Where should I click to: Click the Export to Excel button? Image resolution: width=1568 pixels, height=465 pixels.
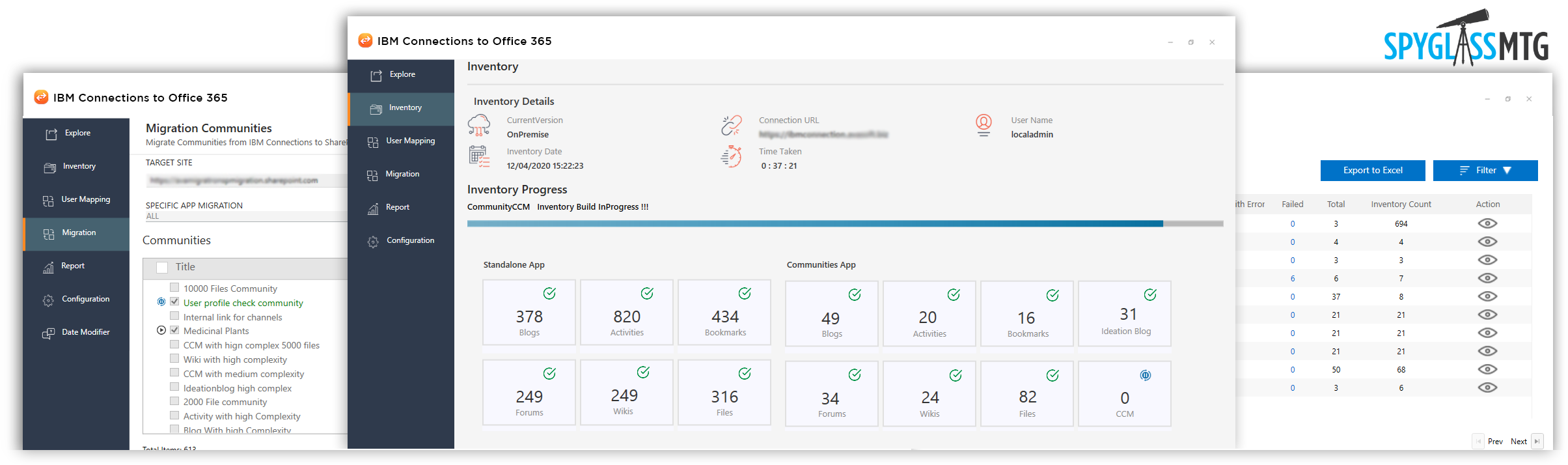pos(1373,170)
